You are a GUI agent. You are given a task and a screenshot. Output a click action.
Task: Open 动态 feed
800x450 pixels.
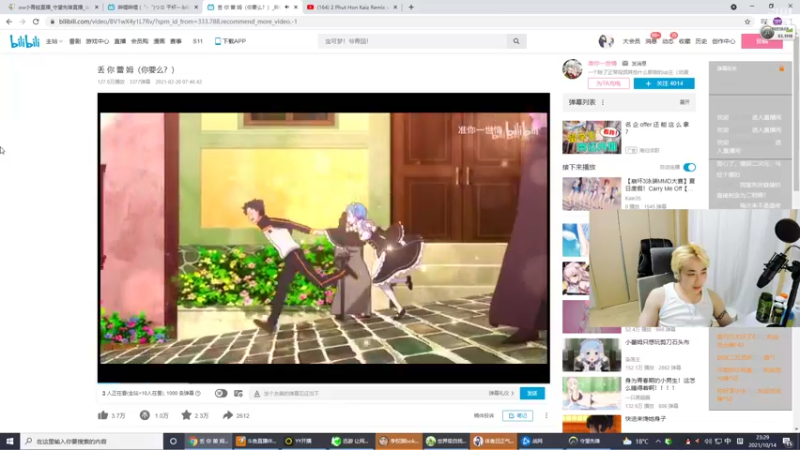click(668, 41)
